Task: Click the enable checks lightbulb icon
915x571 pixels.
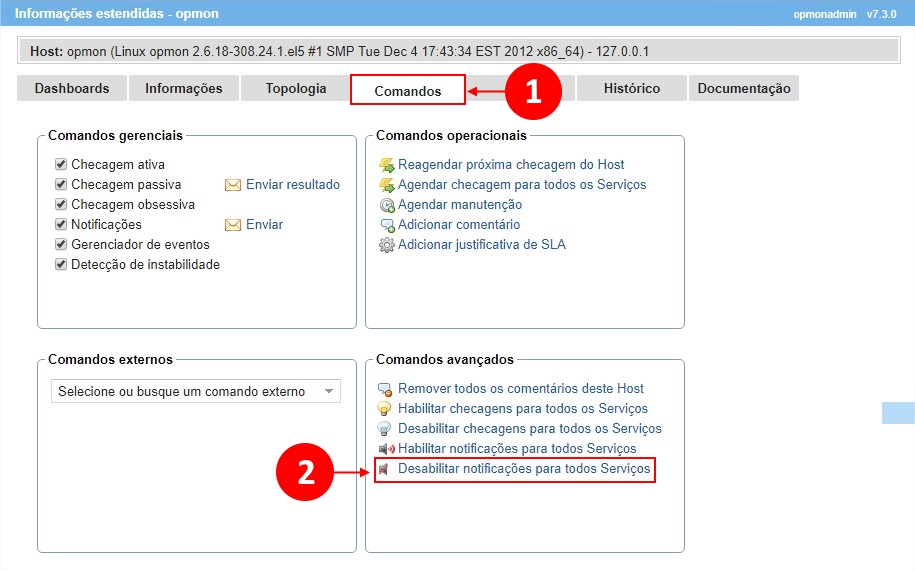Action: tap(385, 409)
